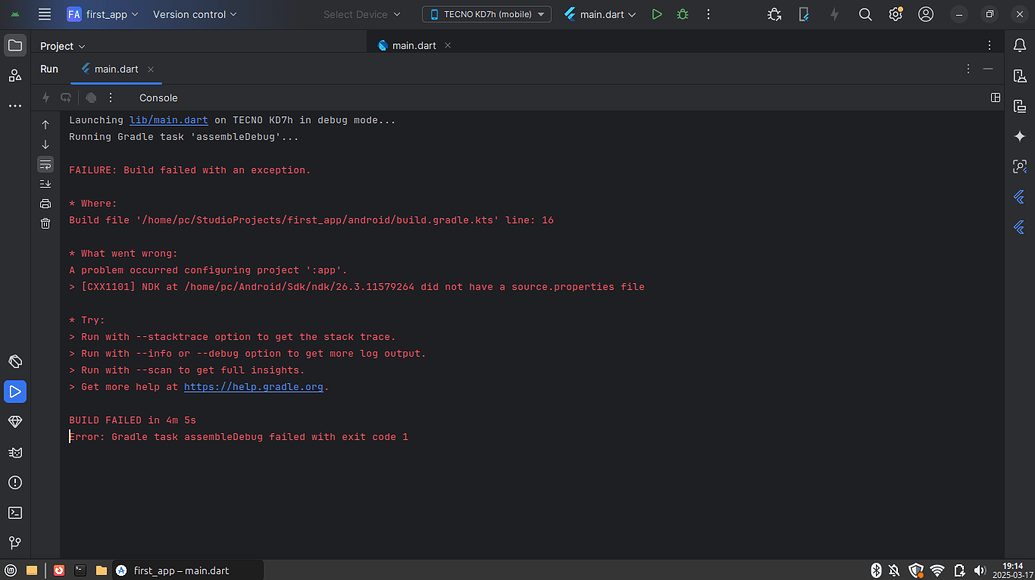Open the TECNO KD7h device dropdown
The image size is (1035, 580).
pos(487,14)
